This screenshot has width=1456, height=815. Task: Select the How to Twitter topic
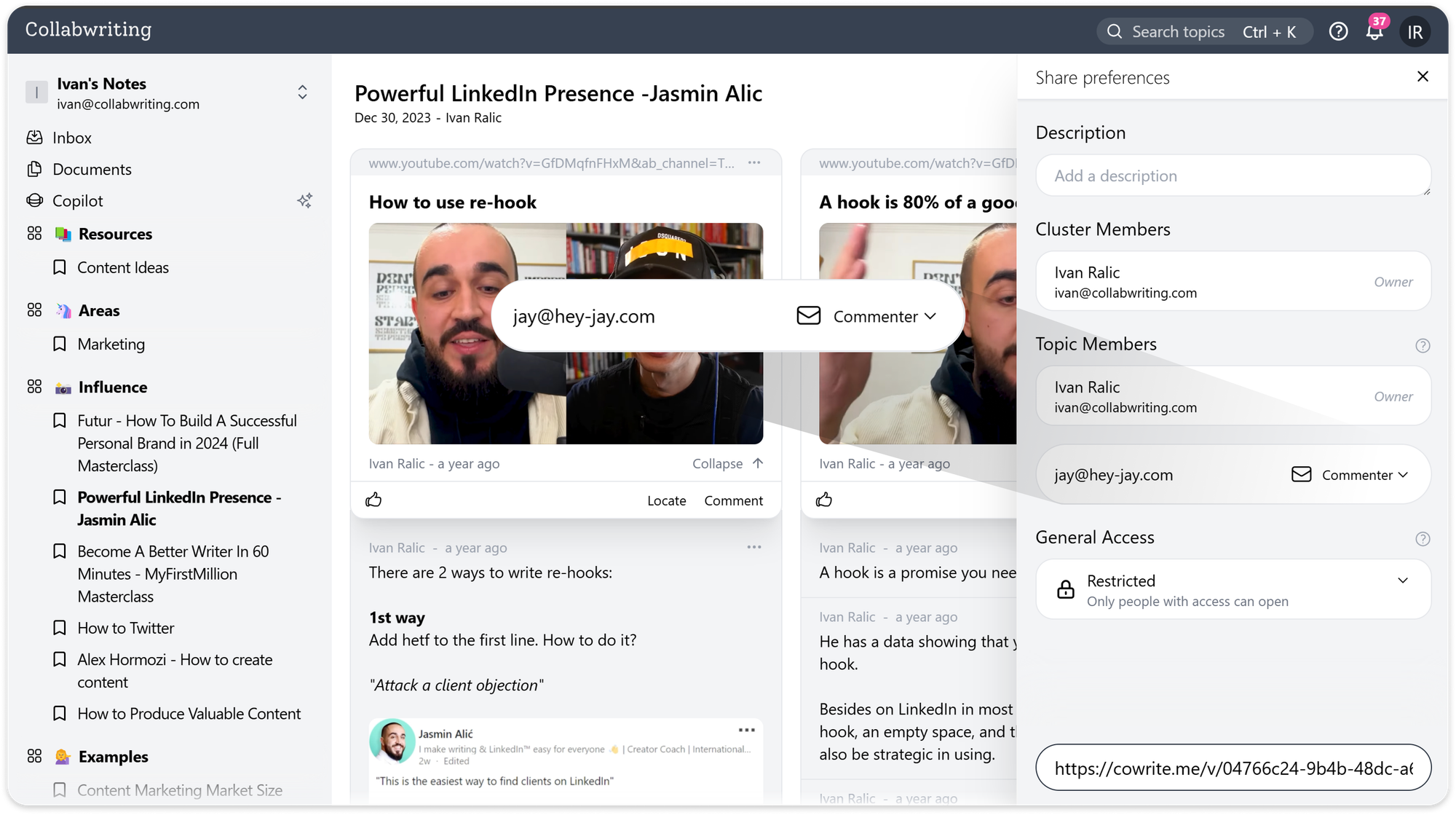click(125, 628)
